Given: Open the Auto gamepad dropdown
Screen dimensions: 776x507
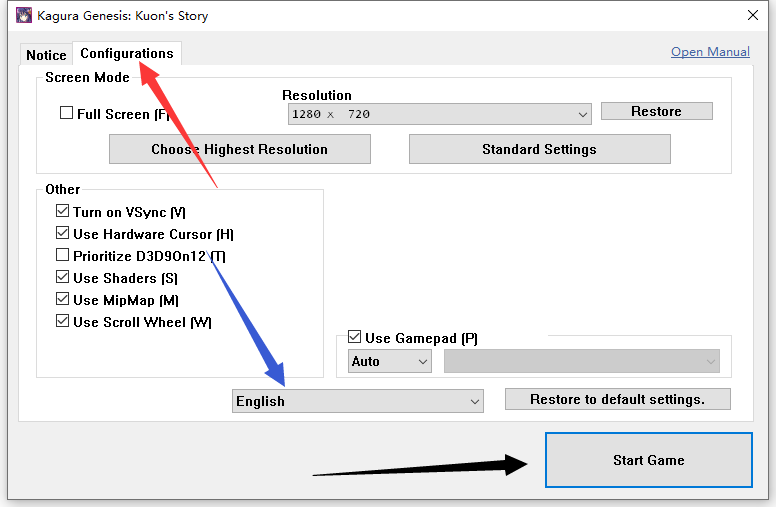Looking at the screenshot, I should point(389,361).
